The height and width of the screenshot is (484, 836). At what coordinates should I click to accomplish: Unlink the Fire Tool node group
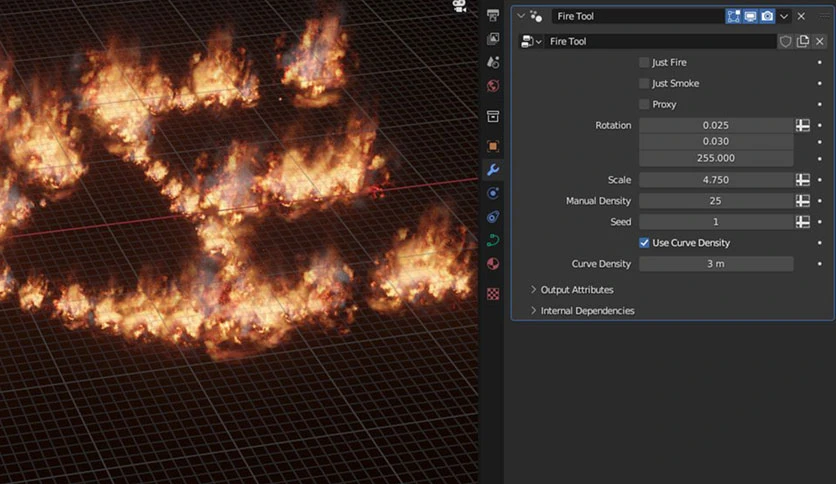pyautogui.click(x=819, y=42)
